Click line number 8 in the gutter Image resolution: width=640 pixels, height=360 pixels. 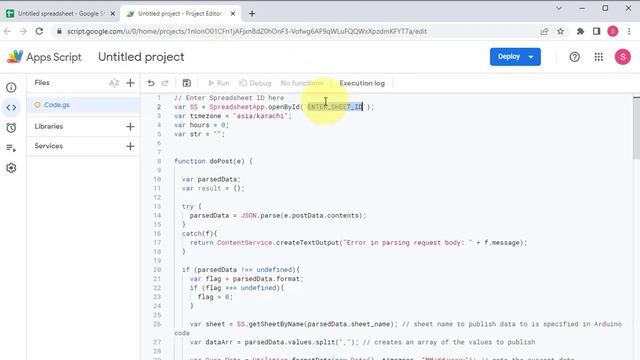click(x=159, y=161)
